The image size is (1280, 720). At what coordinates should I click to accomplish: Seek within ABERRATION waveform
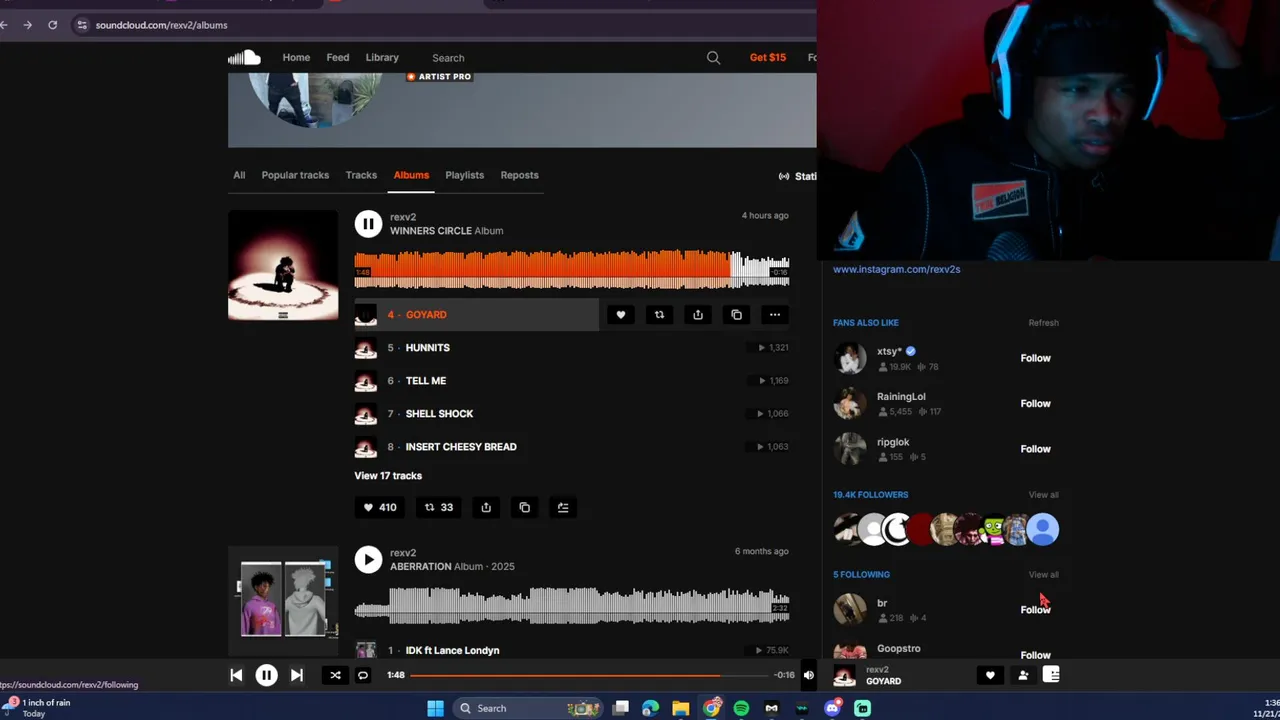(x=571, y=605)
